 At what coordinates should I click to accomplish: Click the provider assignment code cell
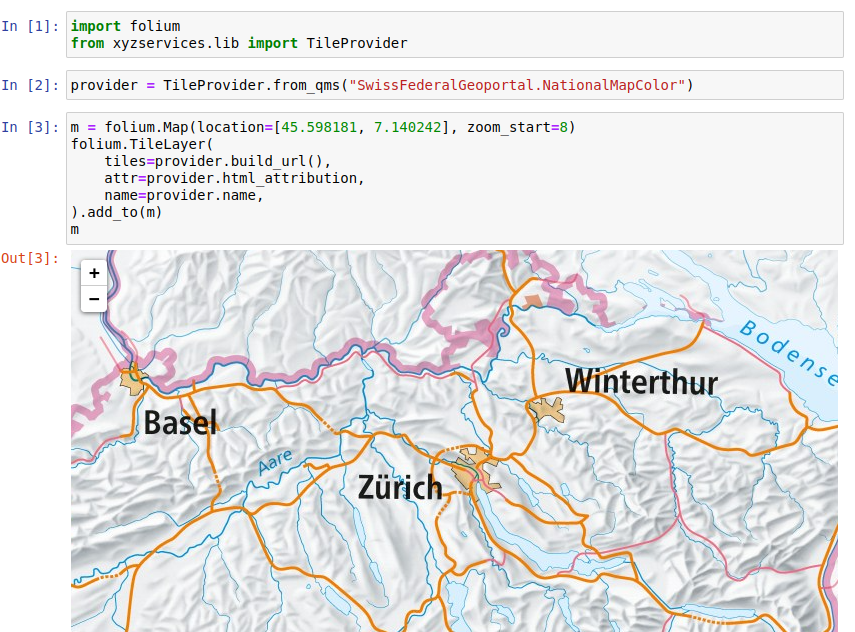pyautogui.click(x=455, y=85)
